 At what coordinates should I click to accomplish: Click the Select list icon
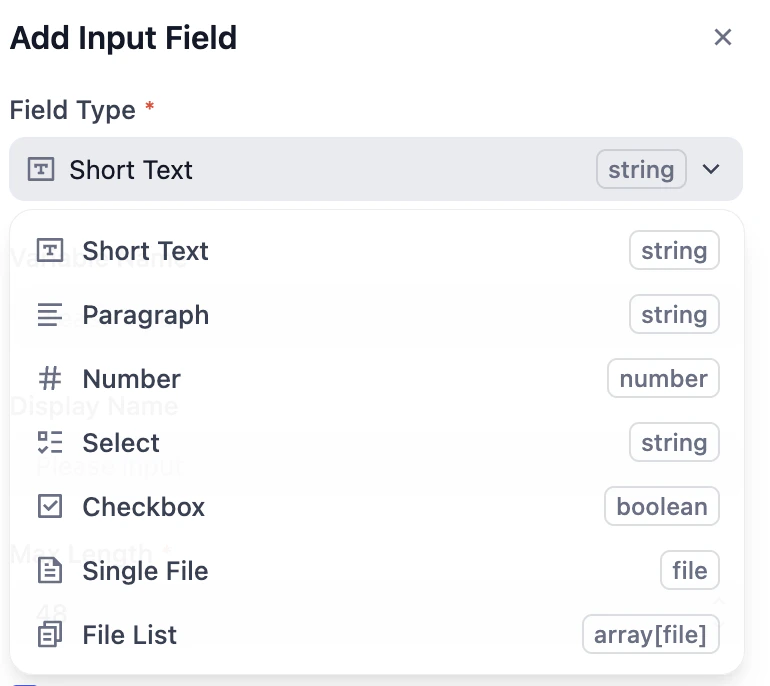click(49, 443)
